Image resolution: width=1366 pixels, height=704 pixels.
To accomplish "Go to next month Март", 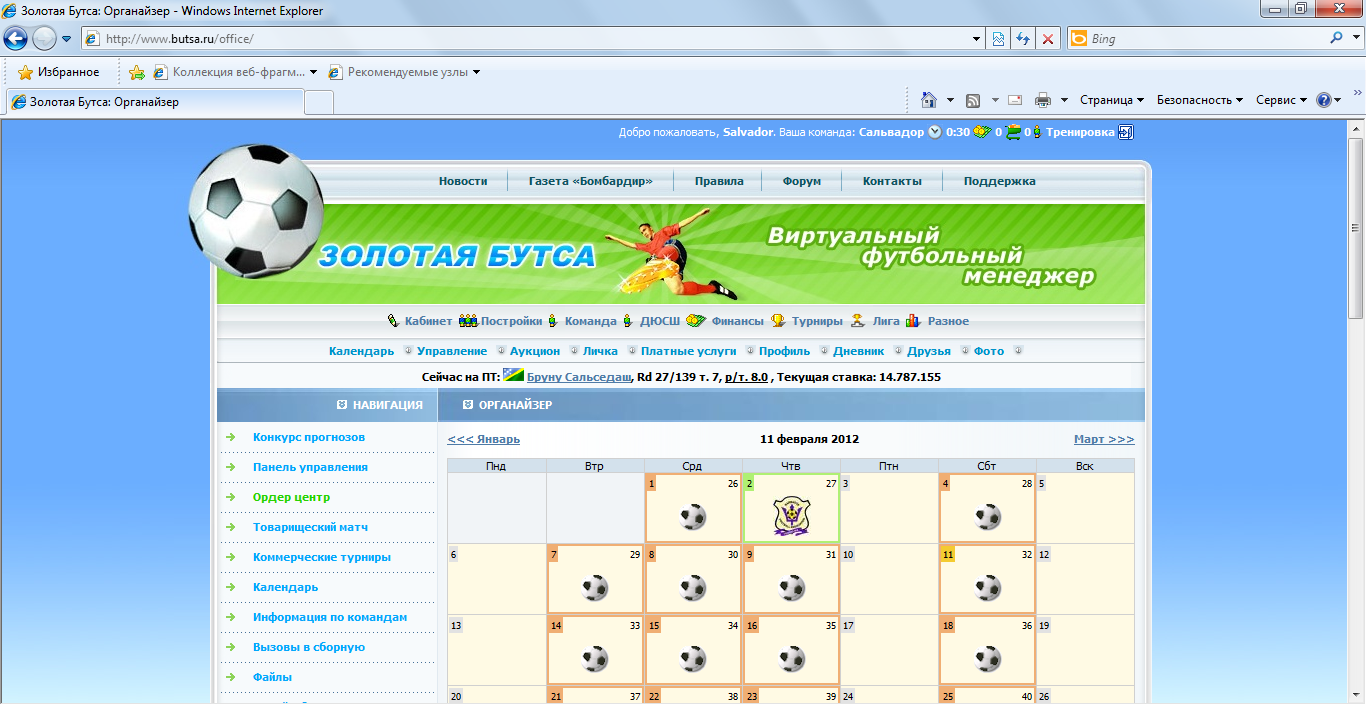I will (x=1104, y=439).
